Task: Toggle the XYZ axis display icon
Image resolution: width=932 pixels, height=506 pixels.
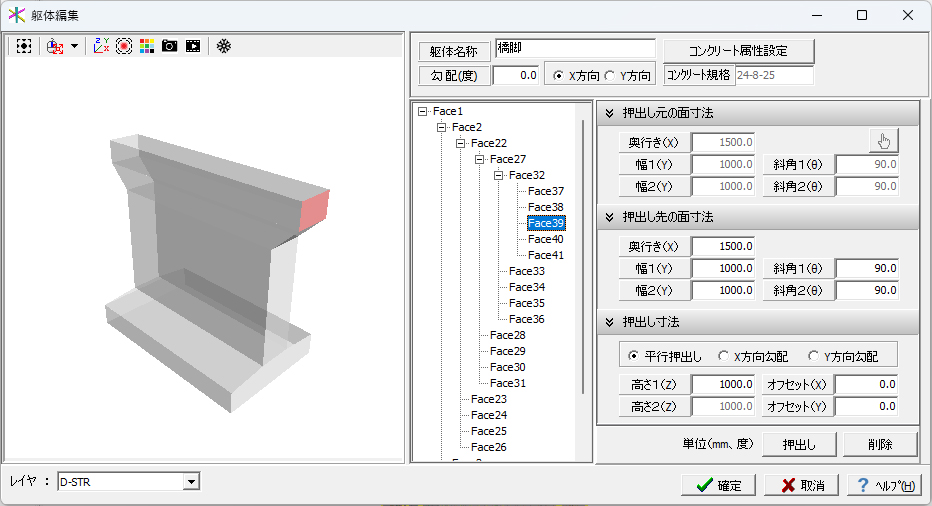Action: coord(102,46)
